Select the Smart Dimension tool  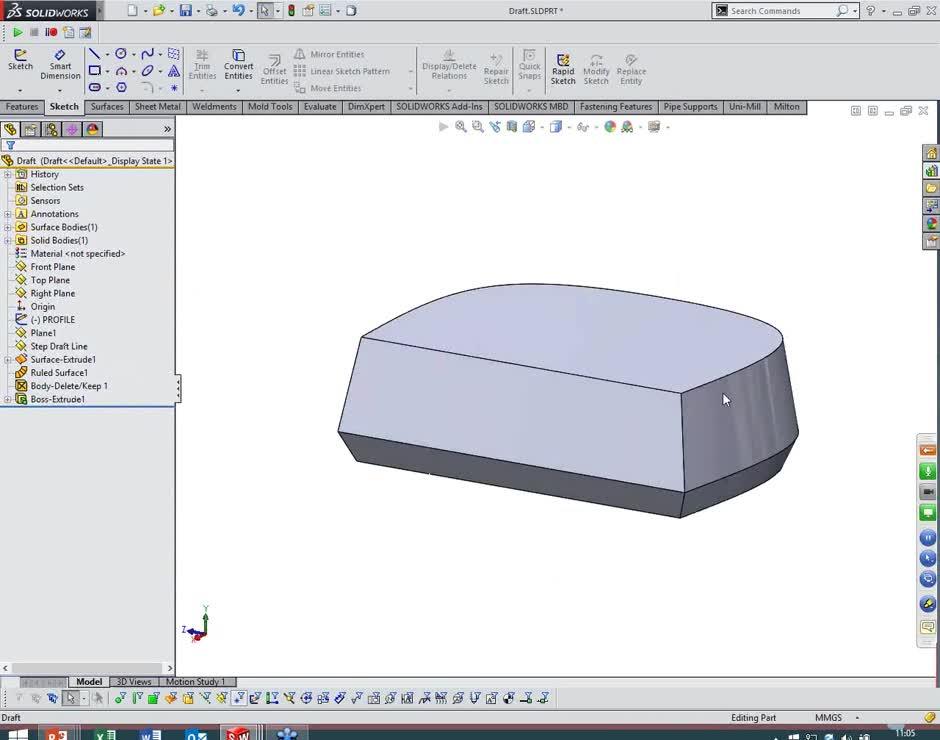(x=60, y=65)
